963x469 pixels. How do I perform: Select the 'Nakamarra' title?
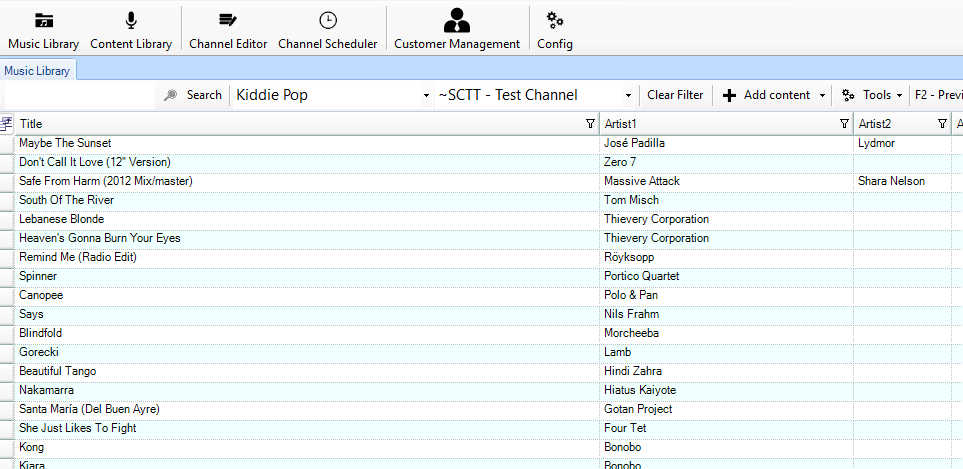(x=46, y=390)
